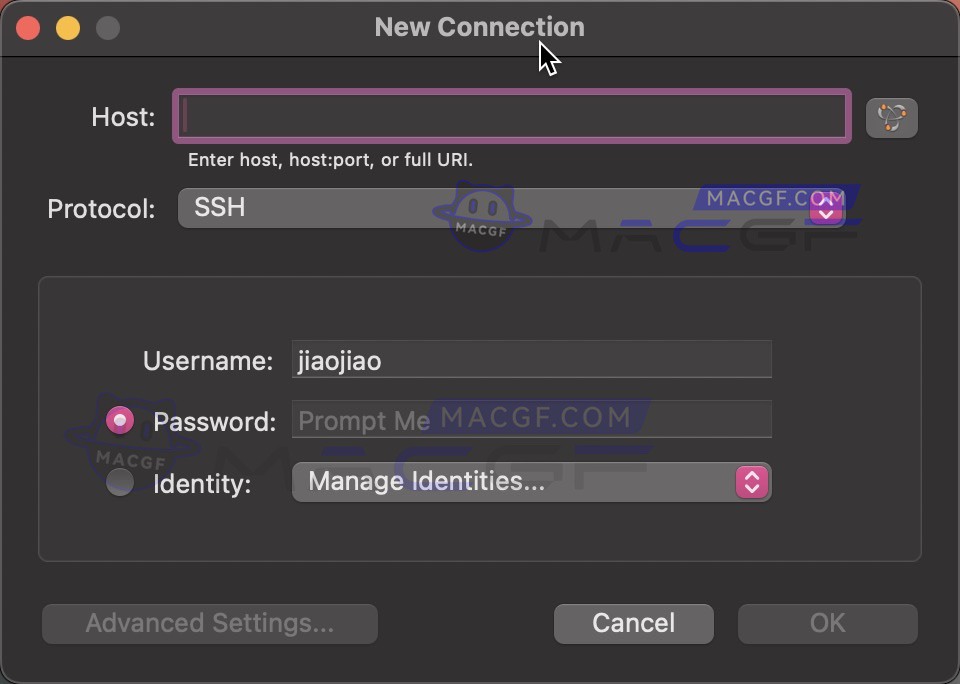
Task: Click the Username field showing jiaojiao
Action: point(531,360)
